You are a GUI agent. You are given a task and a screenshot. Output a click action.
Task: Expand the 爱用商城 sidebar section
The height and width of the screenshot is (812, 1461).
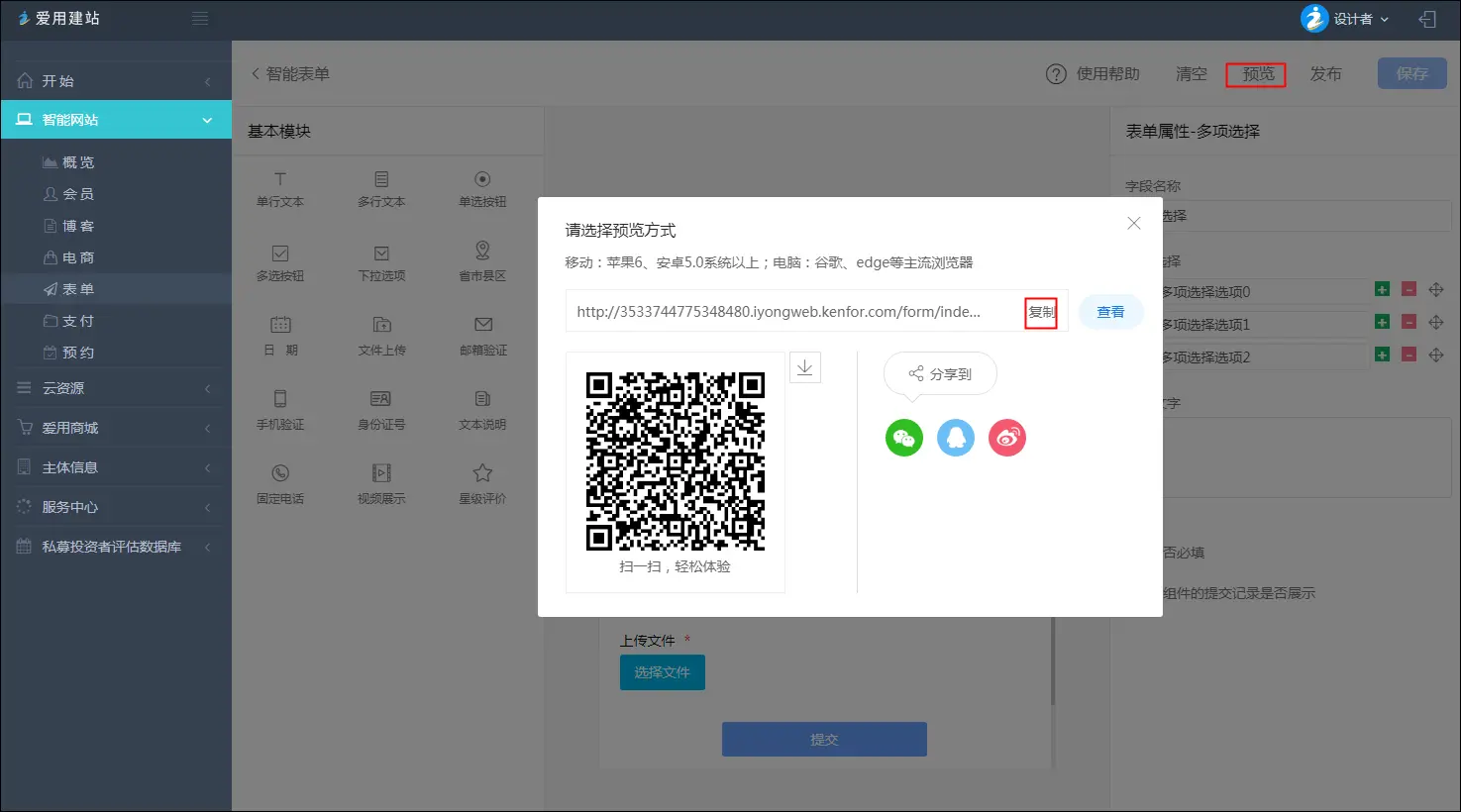click(x=116, y=428)
